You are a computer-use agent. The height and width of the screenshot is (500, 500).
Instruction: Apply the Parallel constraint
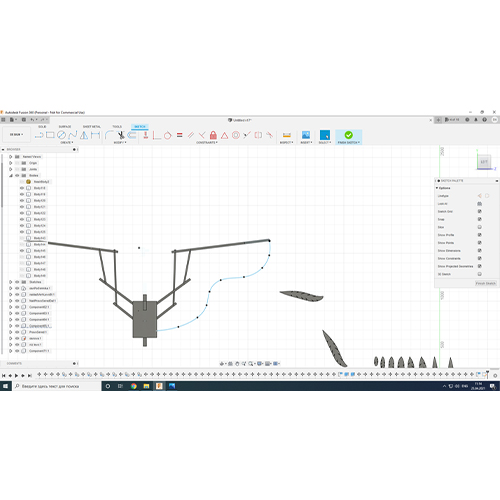pyautogui.click(x=191, y=135)
